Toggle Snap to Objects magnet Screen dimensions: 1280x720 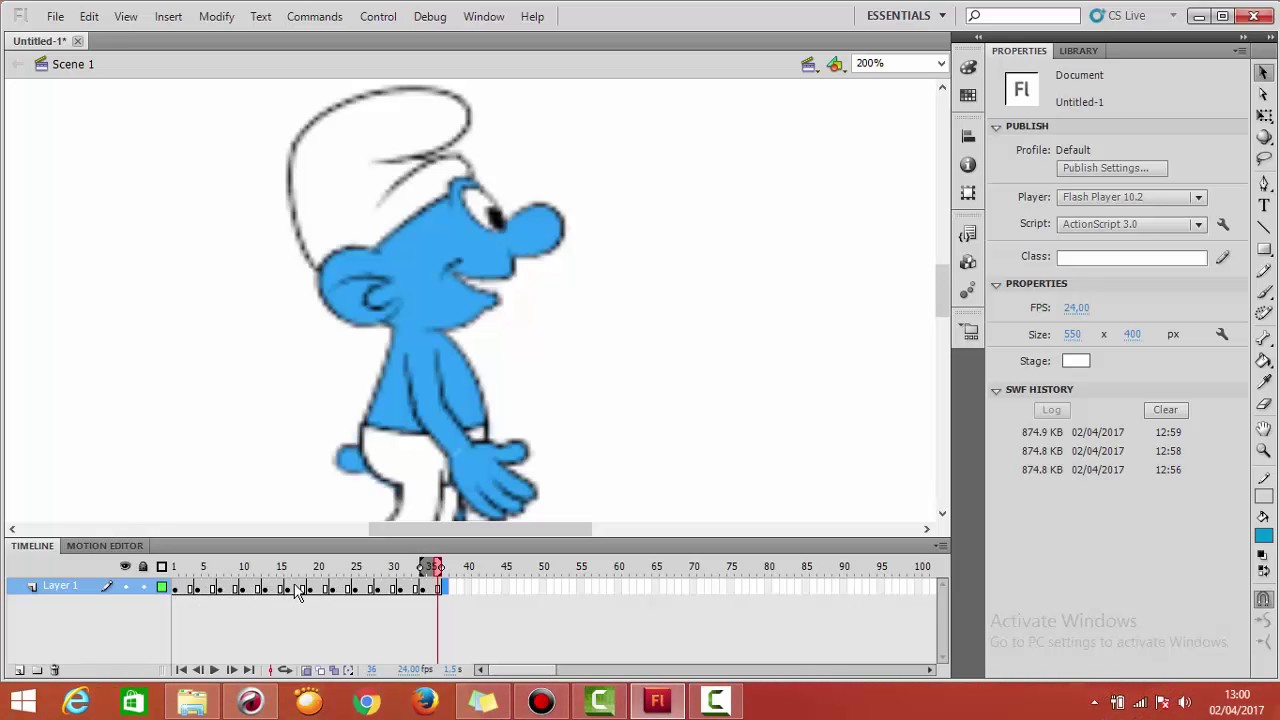click(x=1263, y=598)
